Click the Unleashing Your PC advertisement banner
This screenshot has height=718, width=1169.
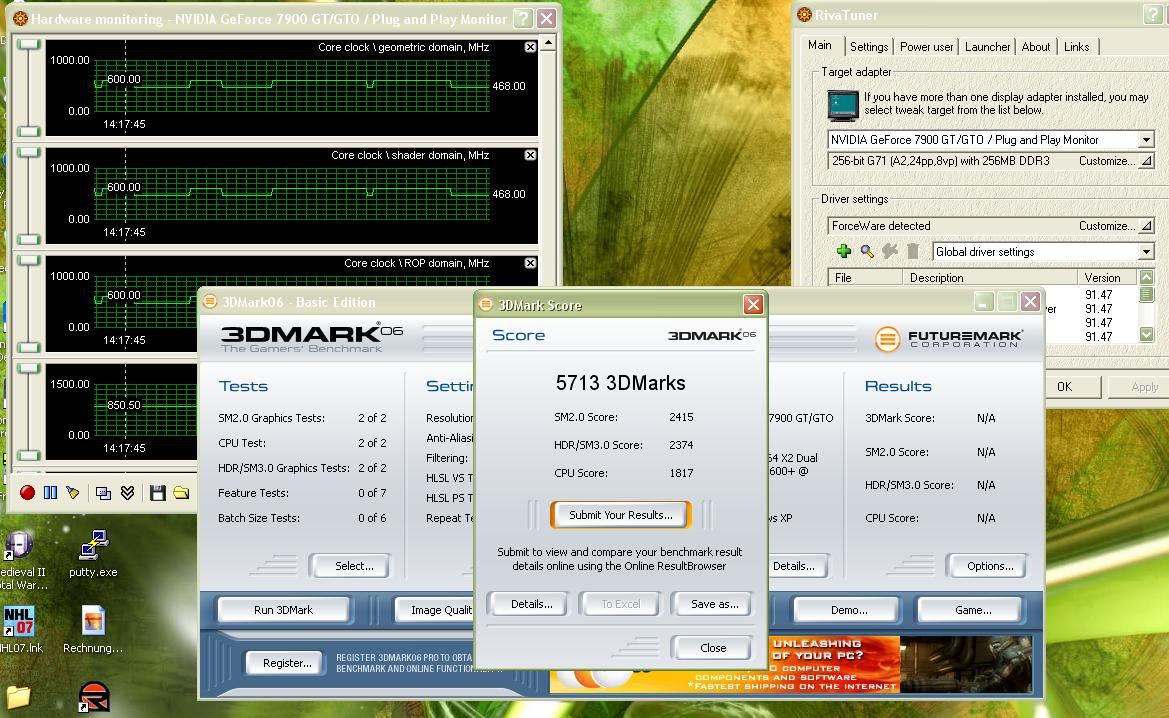[791, 664]
